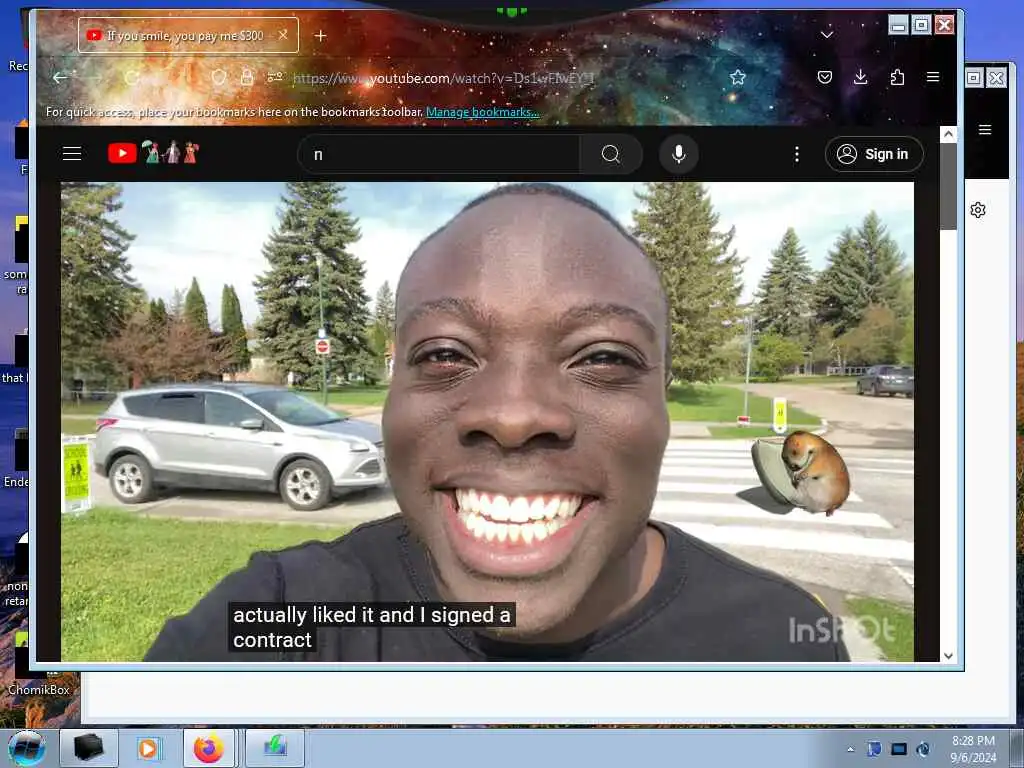This screenshot has height=768, width=1024.
Task: Open the monitor icon in system tray
Action: point(899,749)
